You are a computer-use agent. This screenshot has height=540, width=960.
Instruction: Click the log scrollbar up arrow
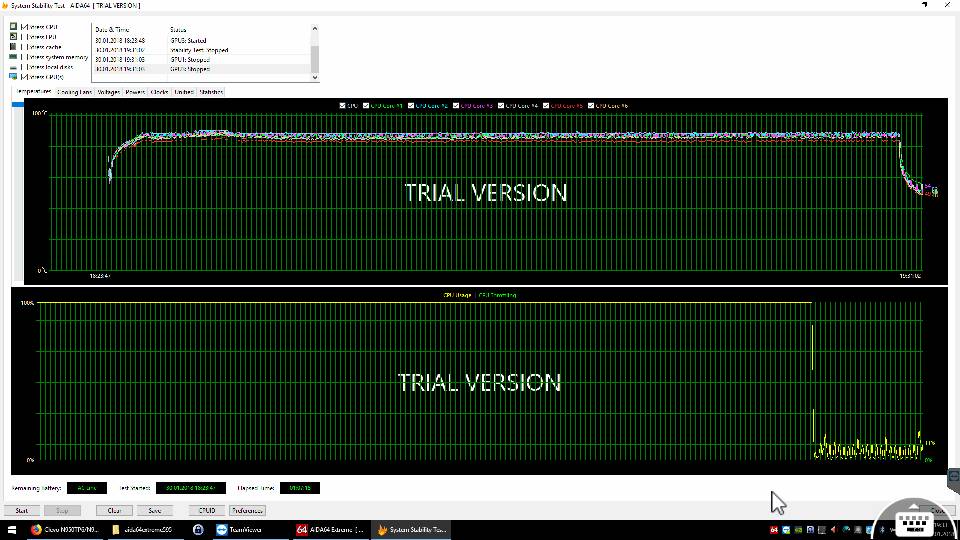(x=315, y=29)
